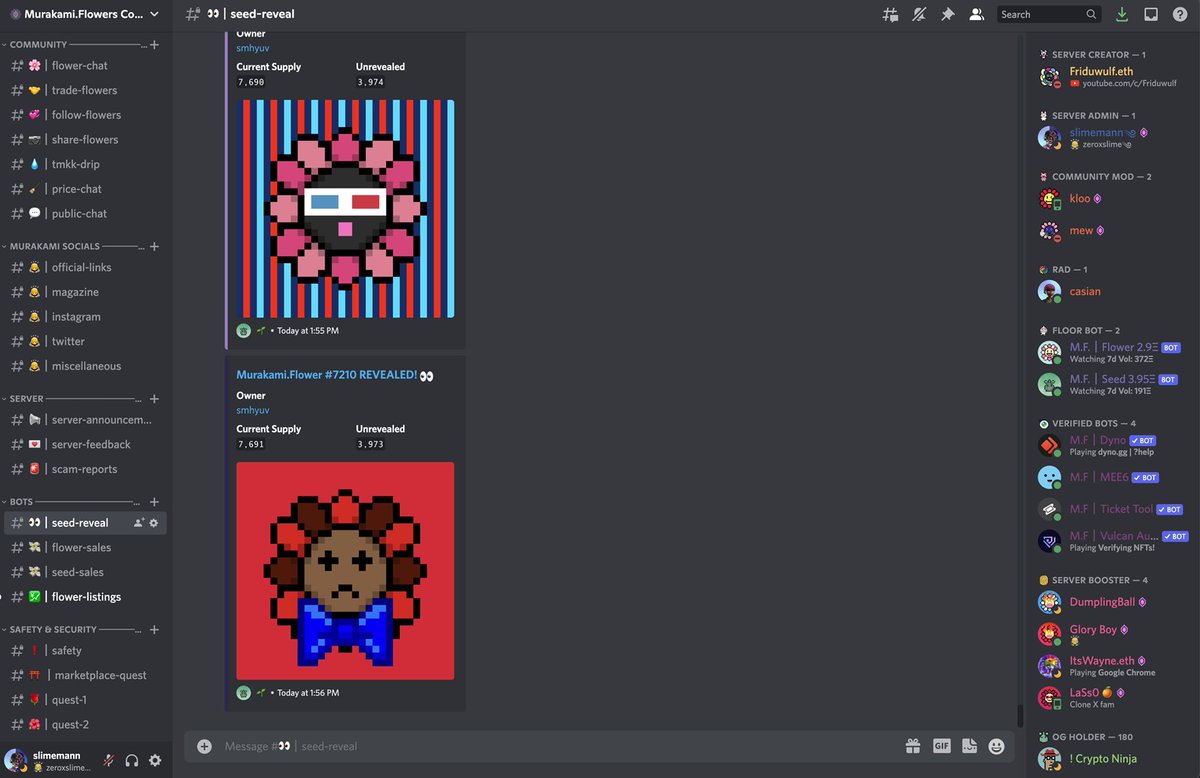Open User Settings gear icon
Screen dimensions: 1200x778
[155, 760]
